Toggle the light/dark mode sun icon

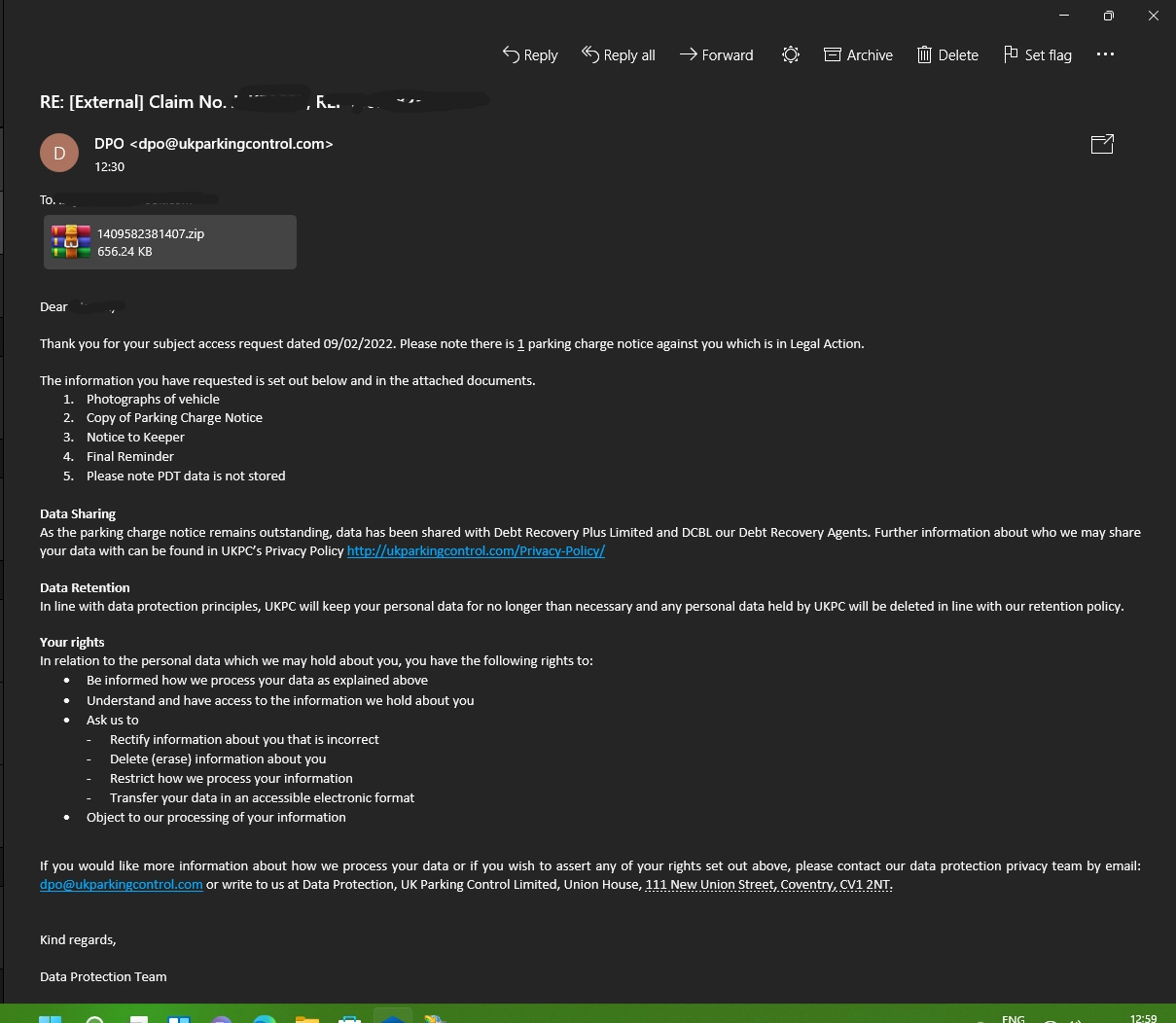click(791, 55)
